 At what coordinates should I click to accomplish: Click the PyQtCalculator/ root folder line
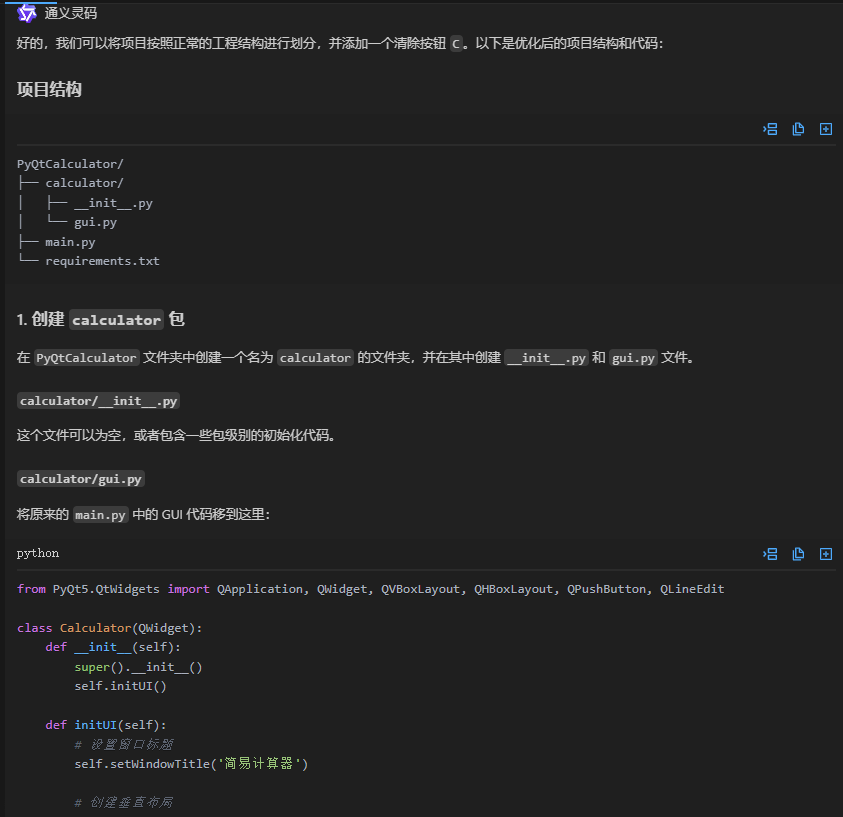tap(70, 164)
